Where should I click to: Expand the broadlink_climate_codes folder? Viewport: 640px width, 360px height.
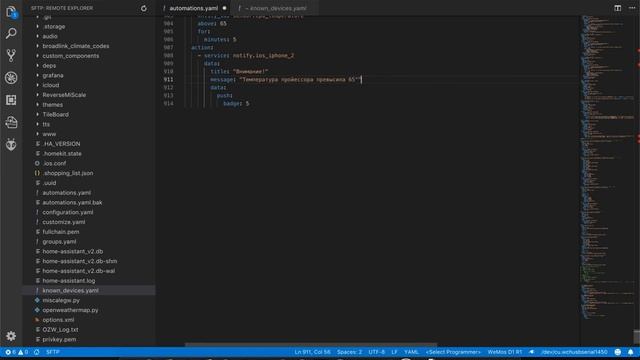pos(76,46)
